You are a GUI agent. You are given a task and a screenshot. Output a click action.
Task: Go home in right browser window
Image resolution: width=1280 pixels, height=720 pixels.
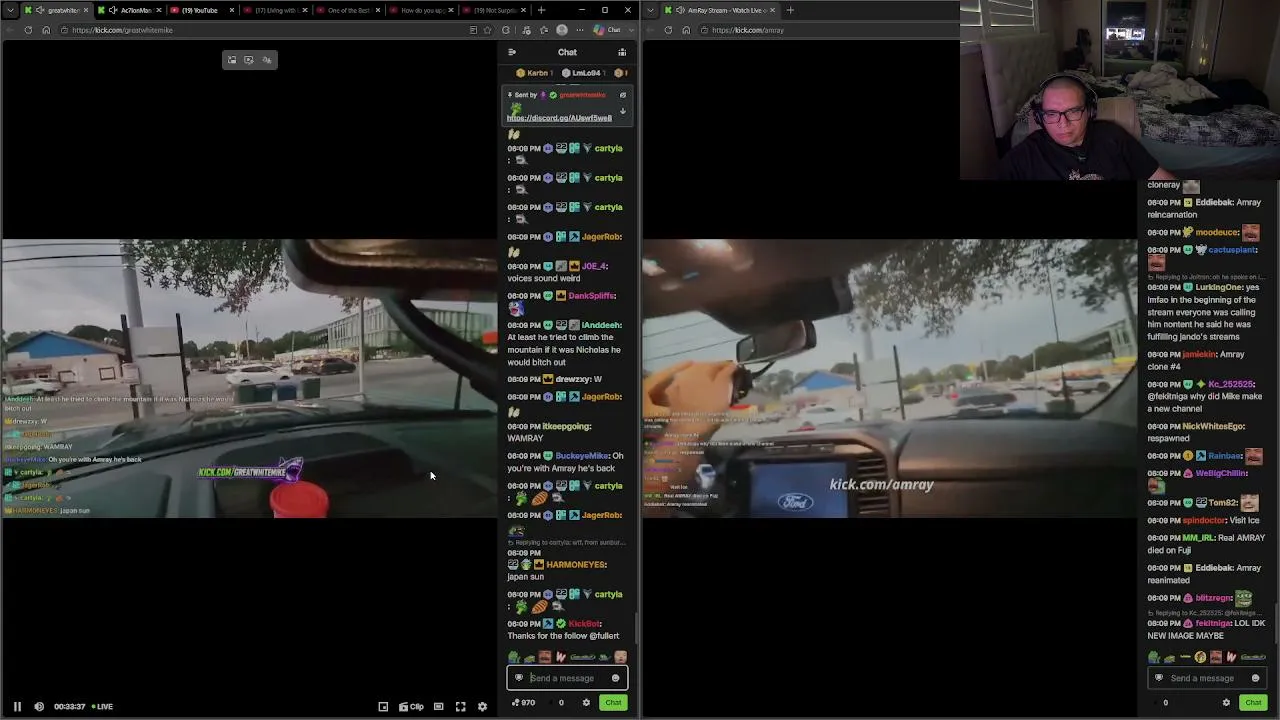tap(686, 30)
